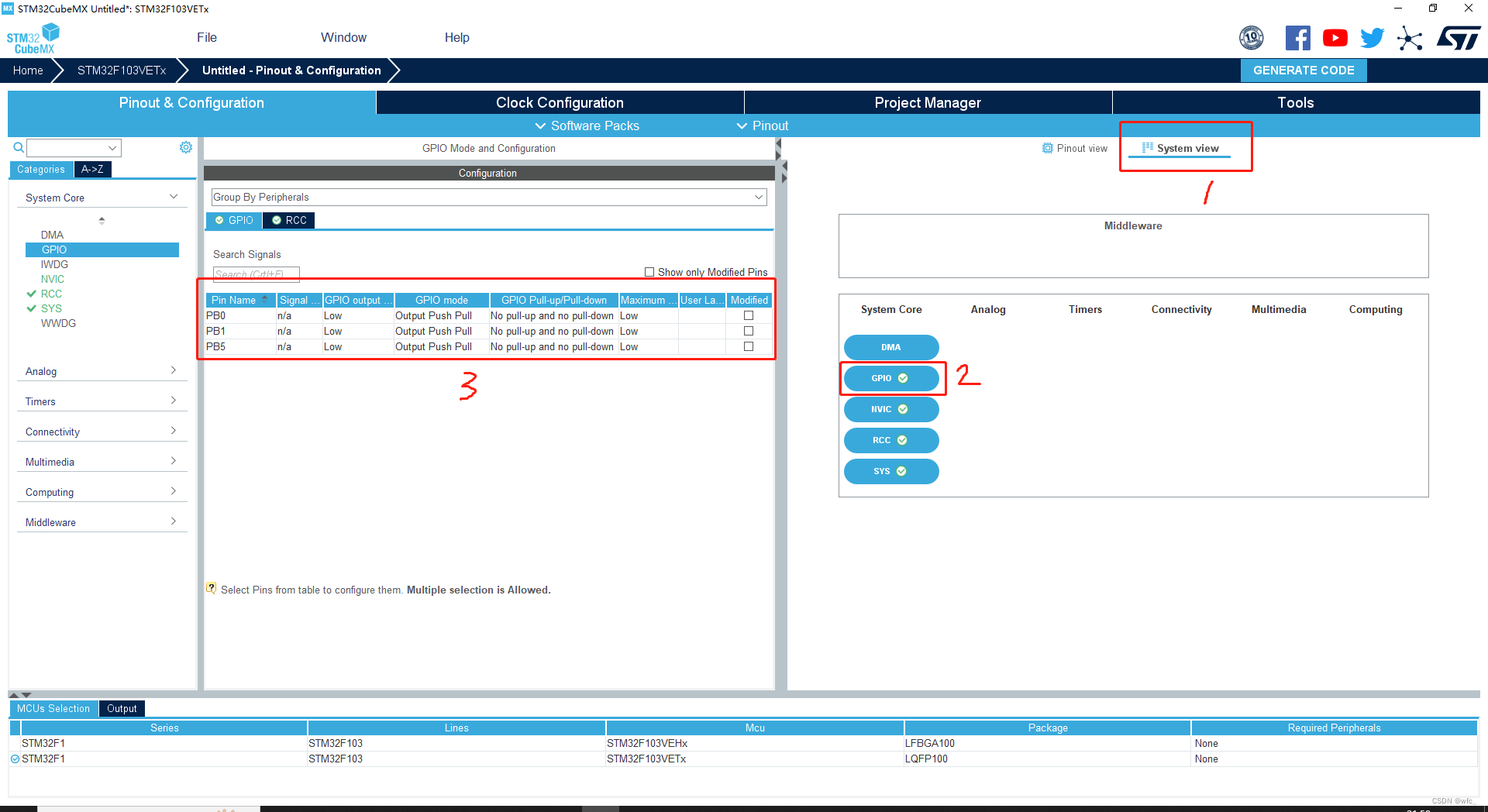Viewport: 1488px width, 812px height.
Task: Click the ST community network icon
Action: point(1410,38)
